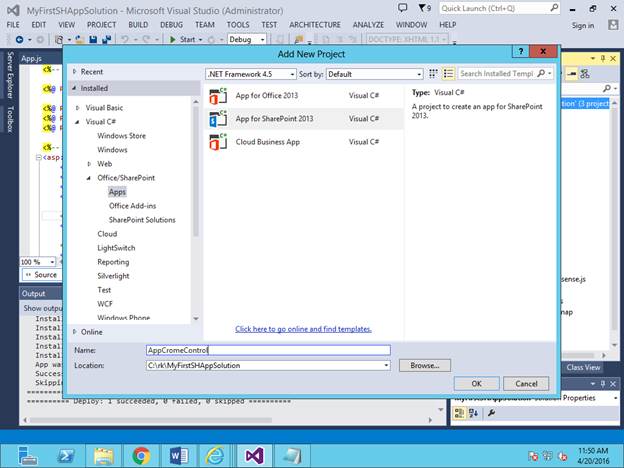Collapse the Visual C# tree node
This screenshot has height=468, width=624.
point(78,122)
